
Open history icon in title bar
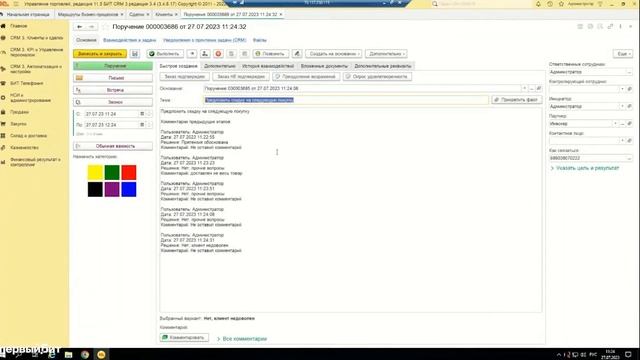(550, 4)
